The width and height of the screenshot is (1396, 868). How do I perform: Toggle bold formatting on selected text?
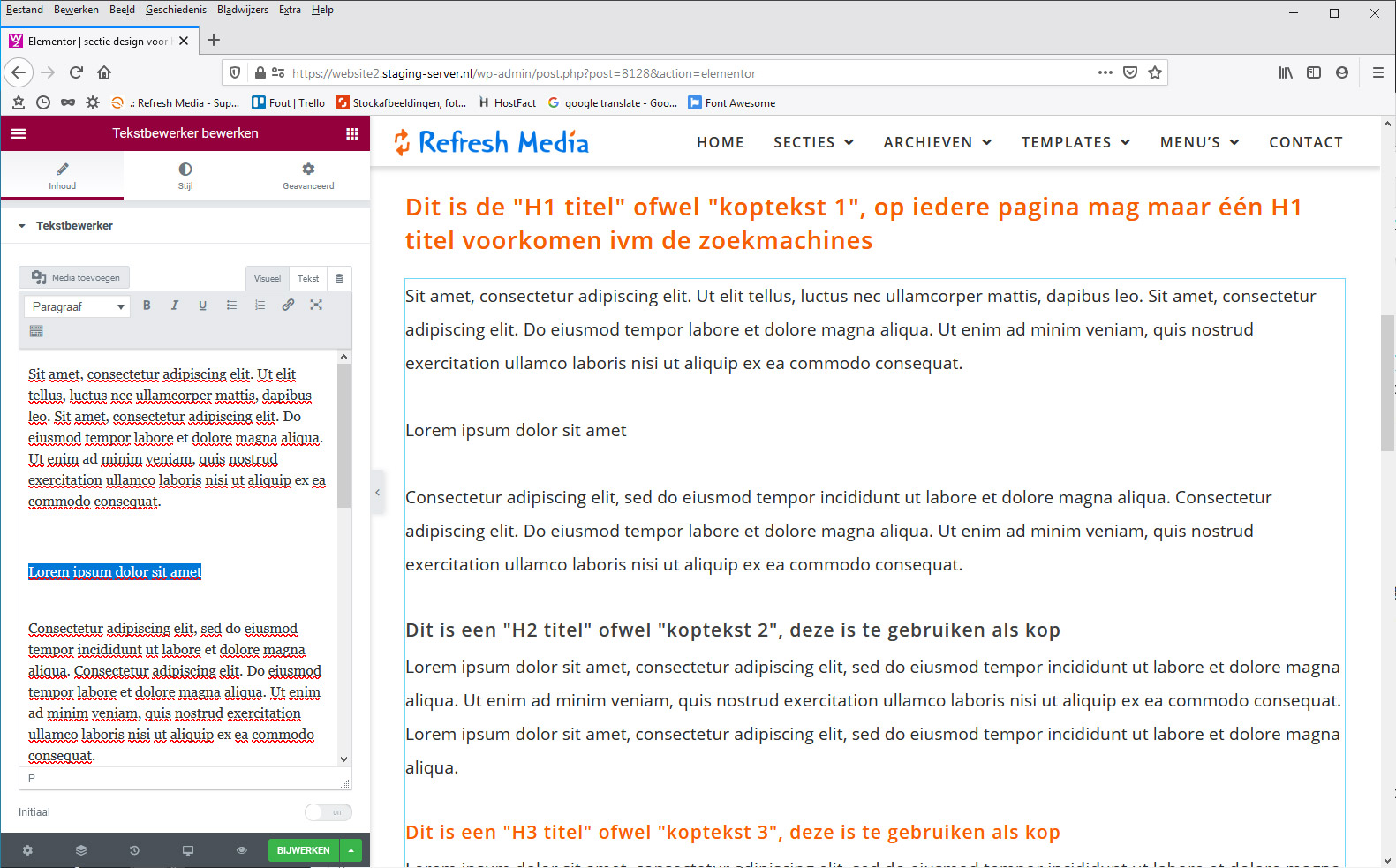(x=147, y=306)
